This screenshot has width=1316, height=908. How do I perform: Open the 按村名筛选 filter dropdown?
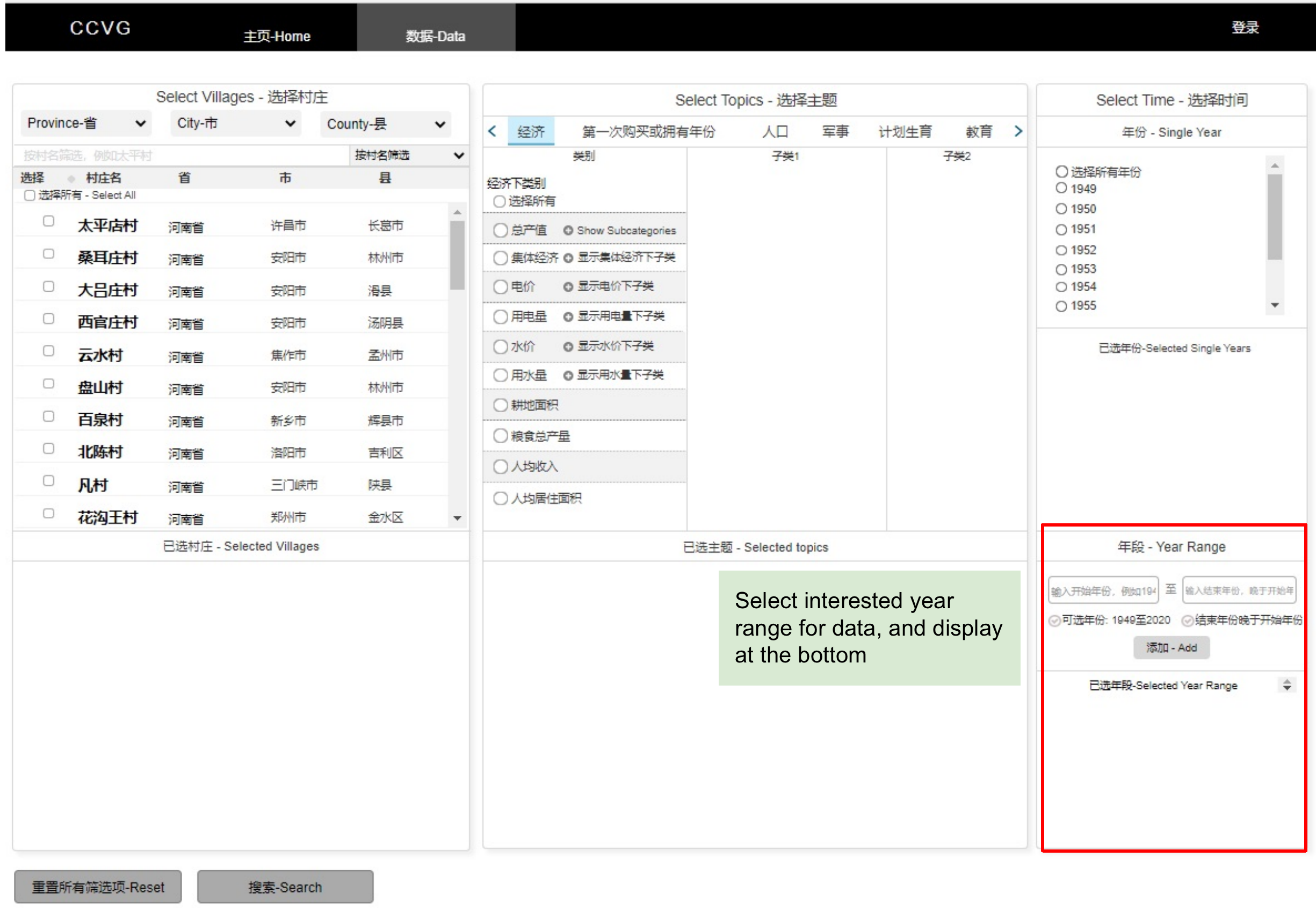click(409, 155)
